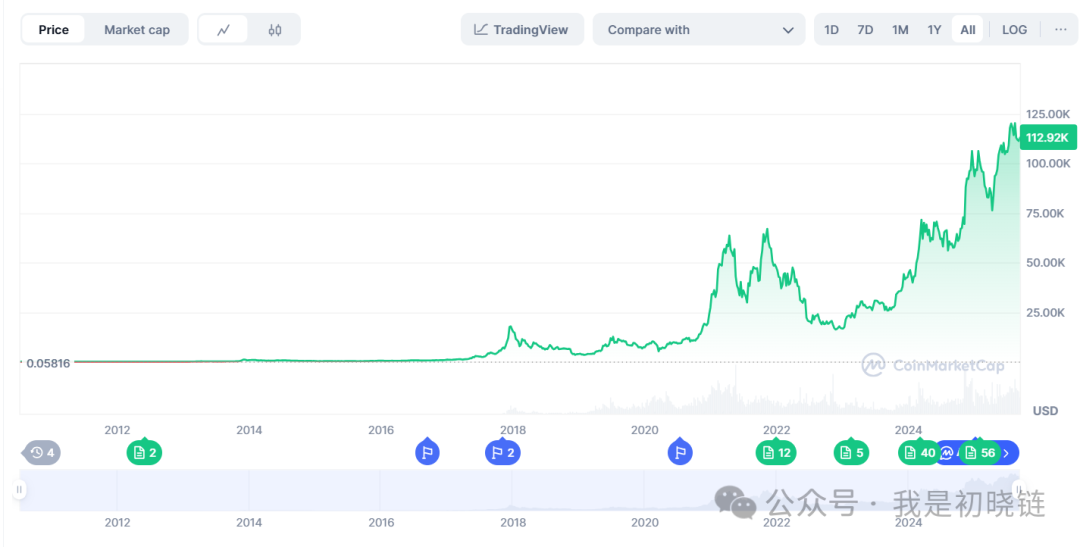
Task: Select the 1Y time range
Action: [934, 30]
